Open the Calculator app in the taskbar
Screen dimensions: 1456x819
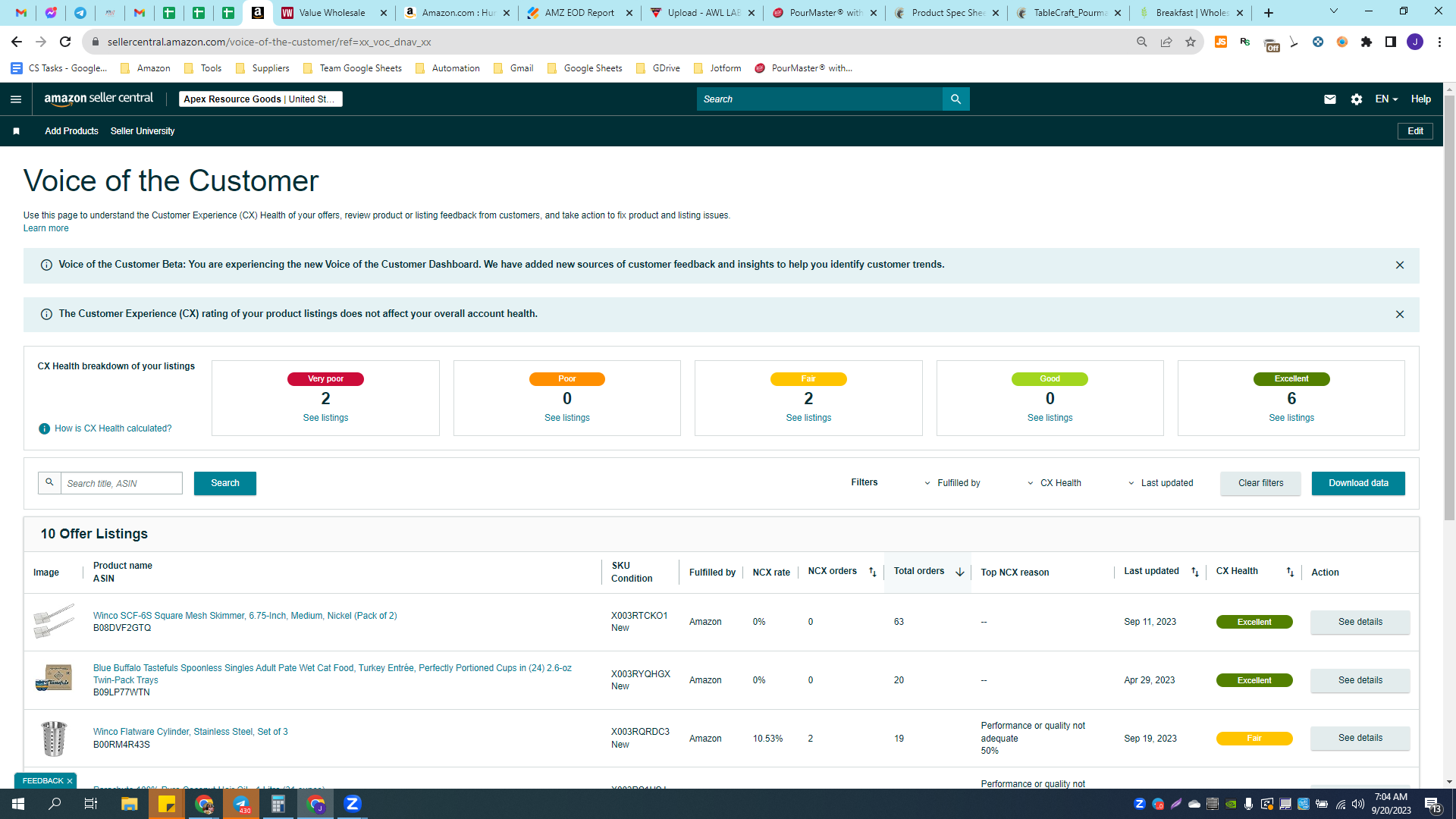pos(278,804)
